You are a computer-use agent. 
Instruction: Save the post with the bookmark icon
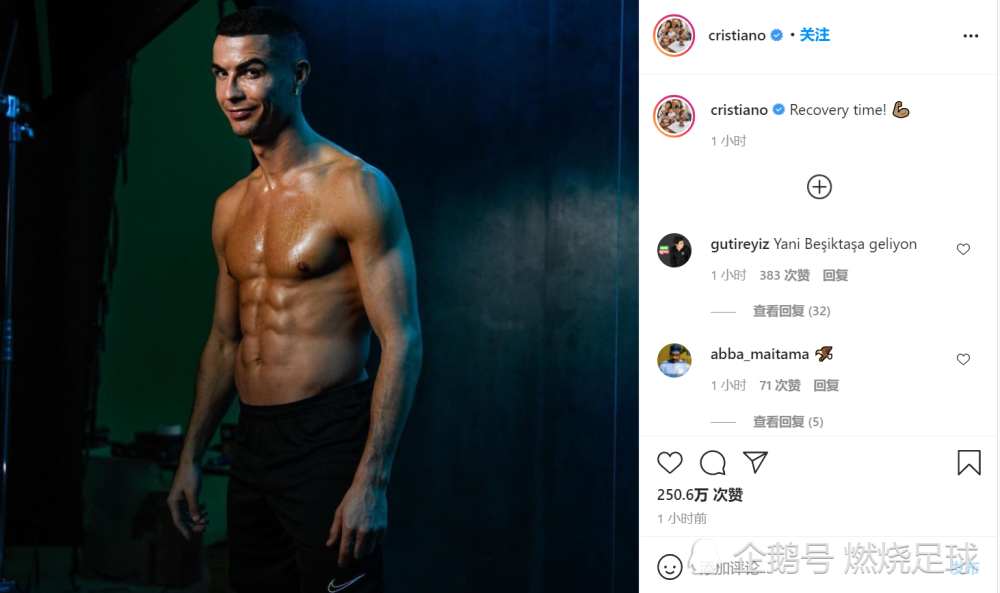pos(969,462)
